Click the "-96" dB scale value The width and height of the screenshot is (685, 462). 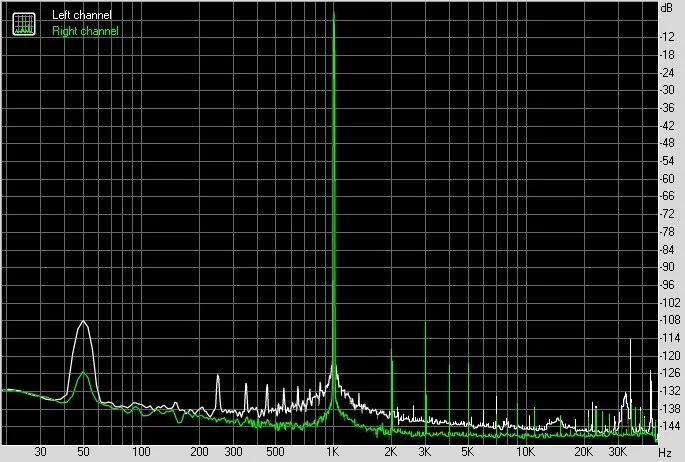tap(667, 285)
